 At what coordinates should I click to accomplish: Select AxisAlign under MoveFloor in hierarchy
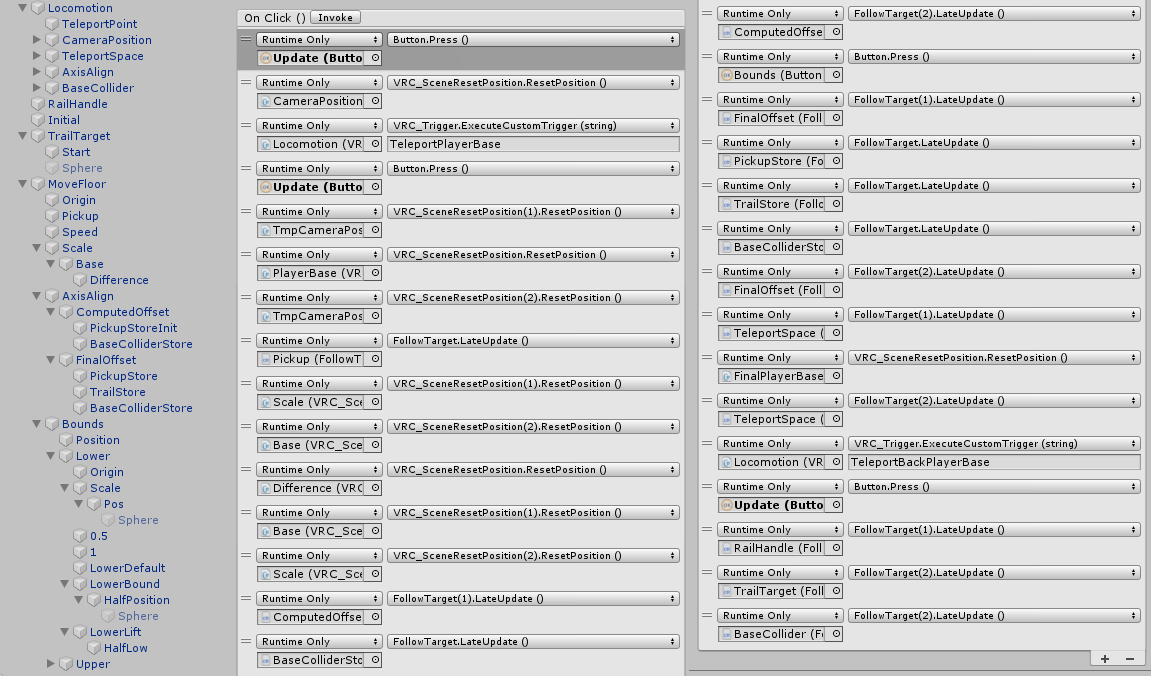pyautogui.click(x=87, y=297)
